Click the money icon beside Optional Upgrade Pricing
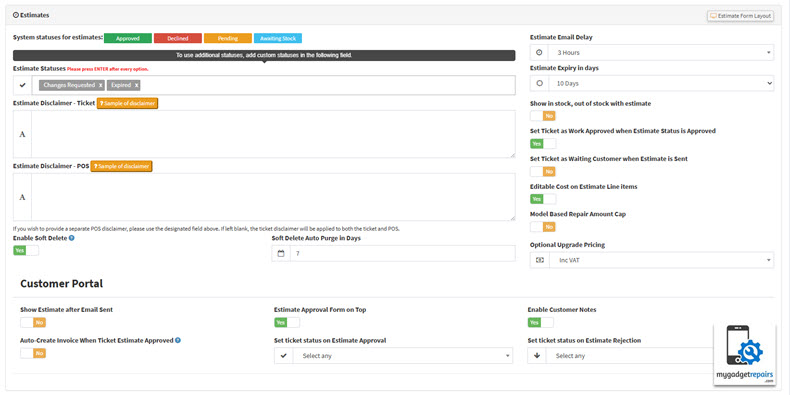This screenshot has width=790, height=395. point(540,260)
